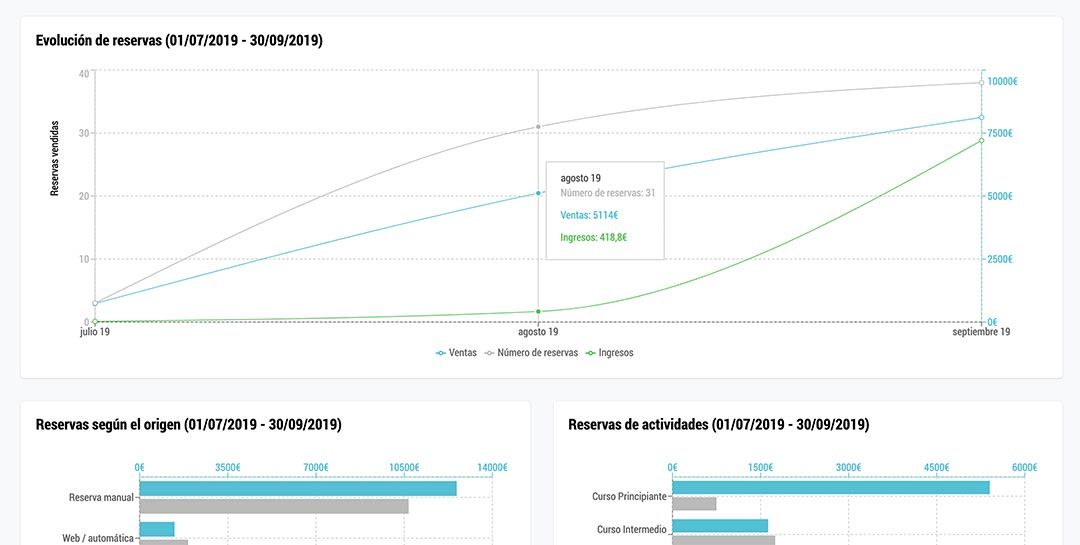
Task: Select the agosto 19 Número de reservas point
Action: coord(538,127)
